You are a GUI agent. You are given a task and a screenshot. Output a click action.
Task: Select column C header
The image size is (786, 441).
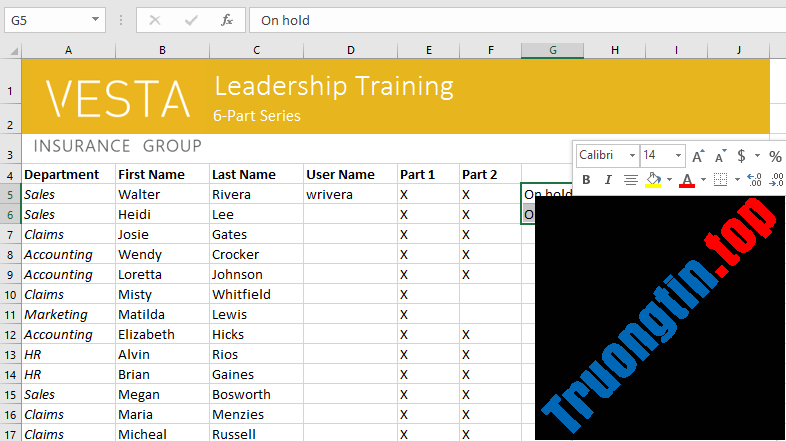point(257,50)
